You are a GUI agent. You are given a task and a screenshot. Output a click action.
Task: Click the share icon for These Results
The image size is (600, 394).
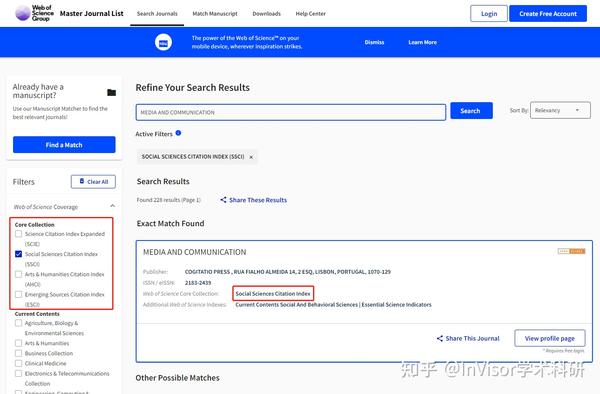click(x=223, y=200)
